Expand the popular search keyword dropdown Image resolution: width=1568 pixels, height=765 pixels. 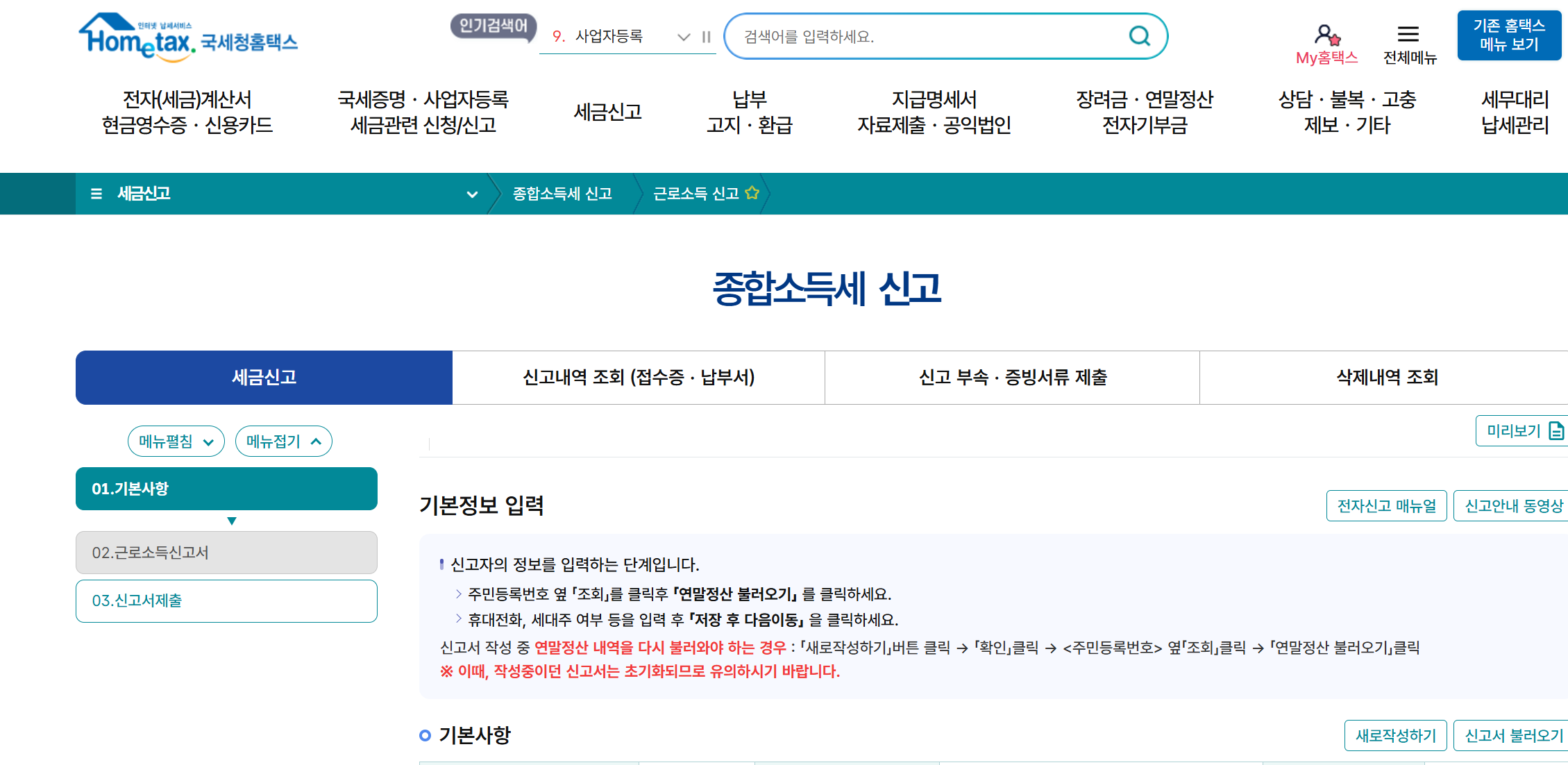point(684,37)
